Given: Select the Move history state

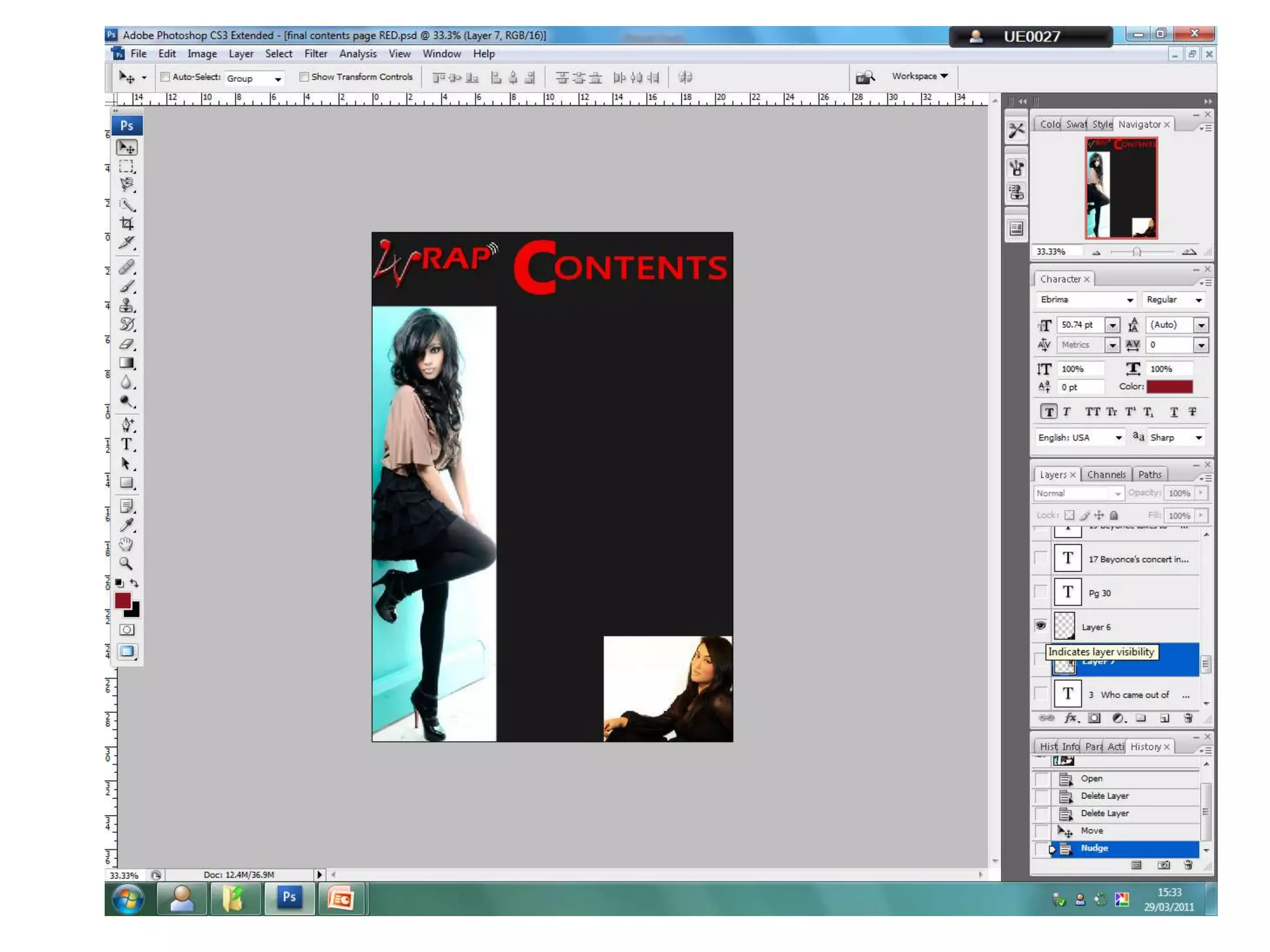Looking at the screenshot, I should coord(1116,831).
